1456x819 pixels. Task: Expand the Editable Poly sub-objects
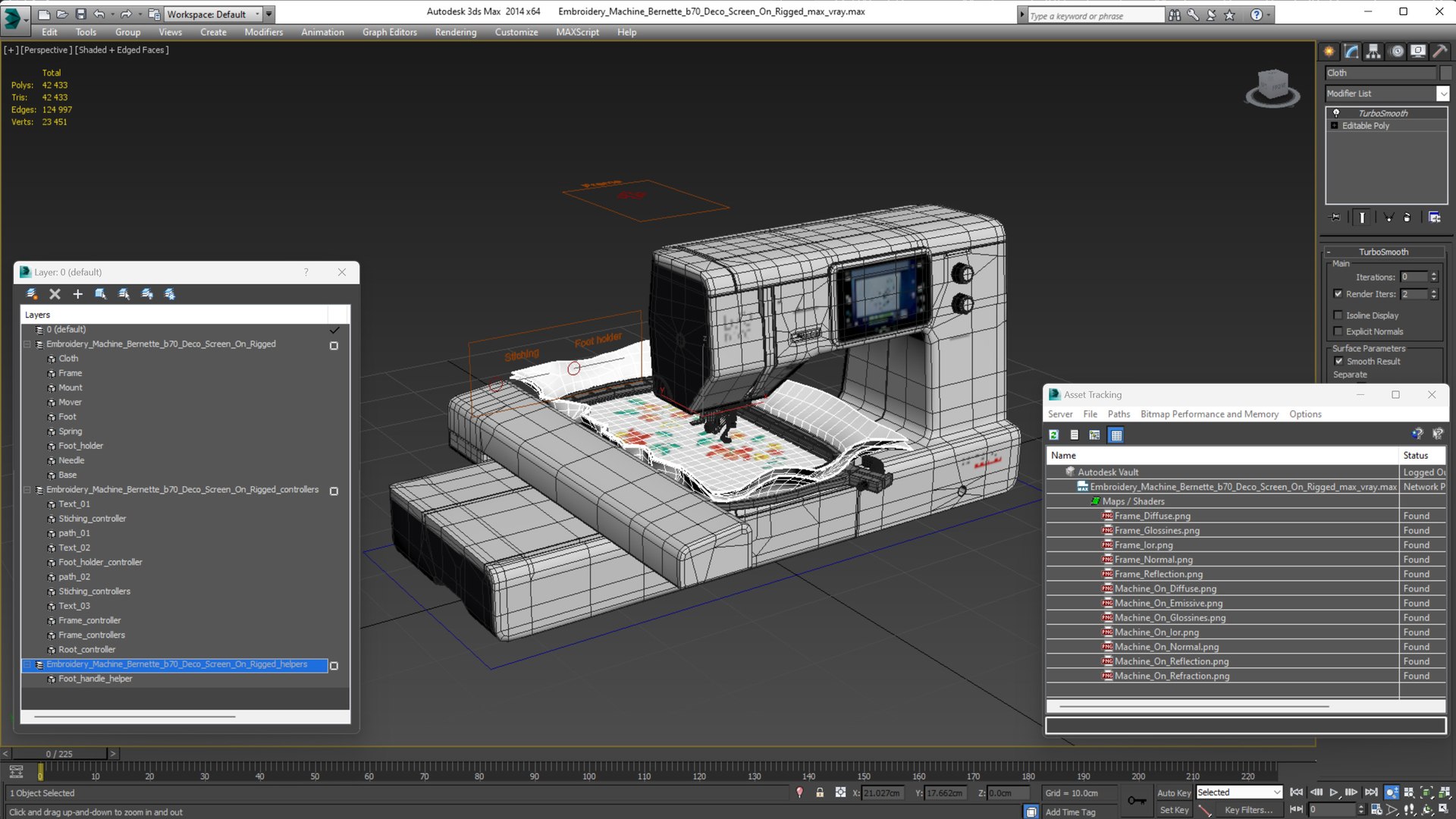[1334, 126]
